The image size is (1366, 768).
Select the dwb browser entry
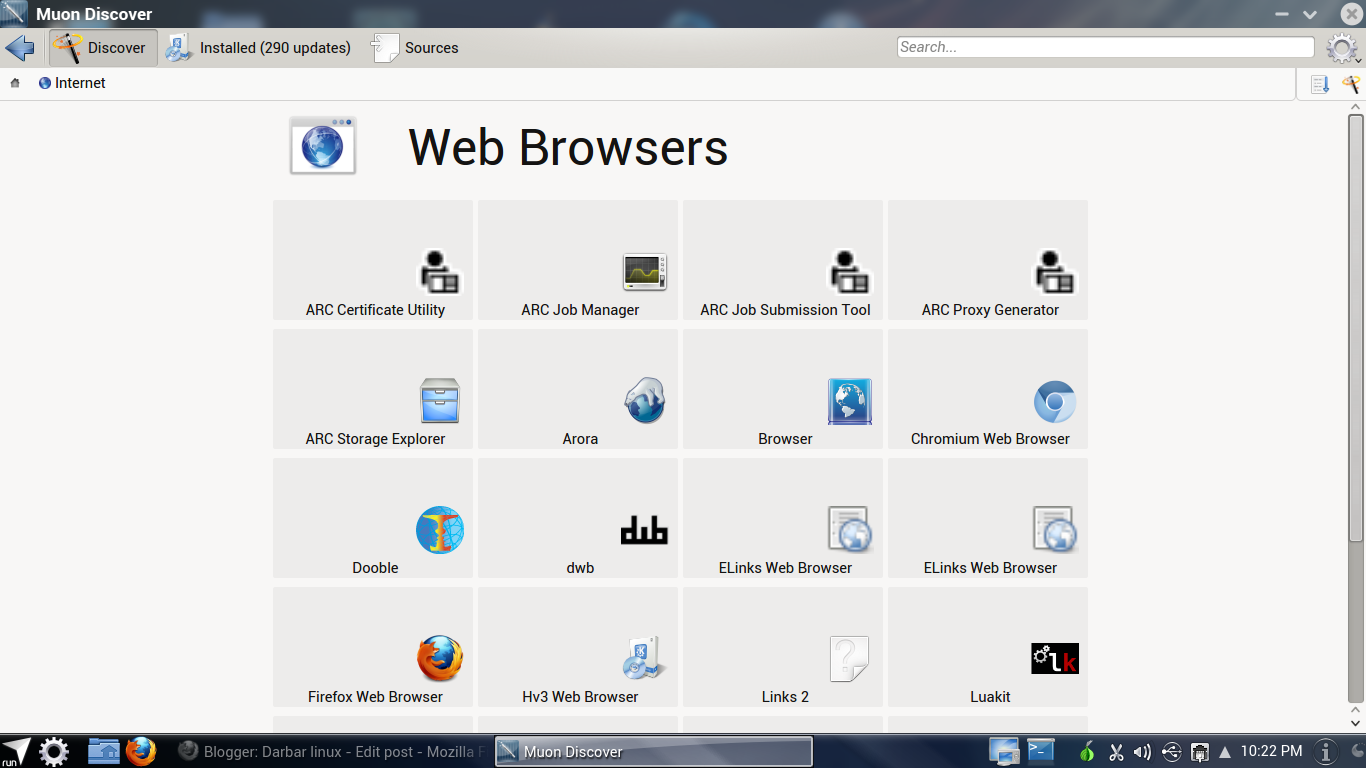[x=578, y=518]
